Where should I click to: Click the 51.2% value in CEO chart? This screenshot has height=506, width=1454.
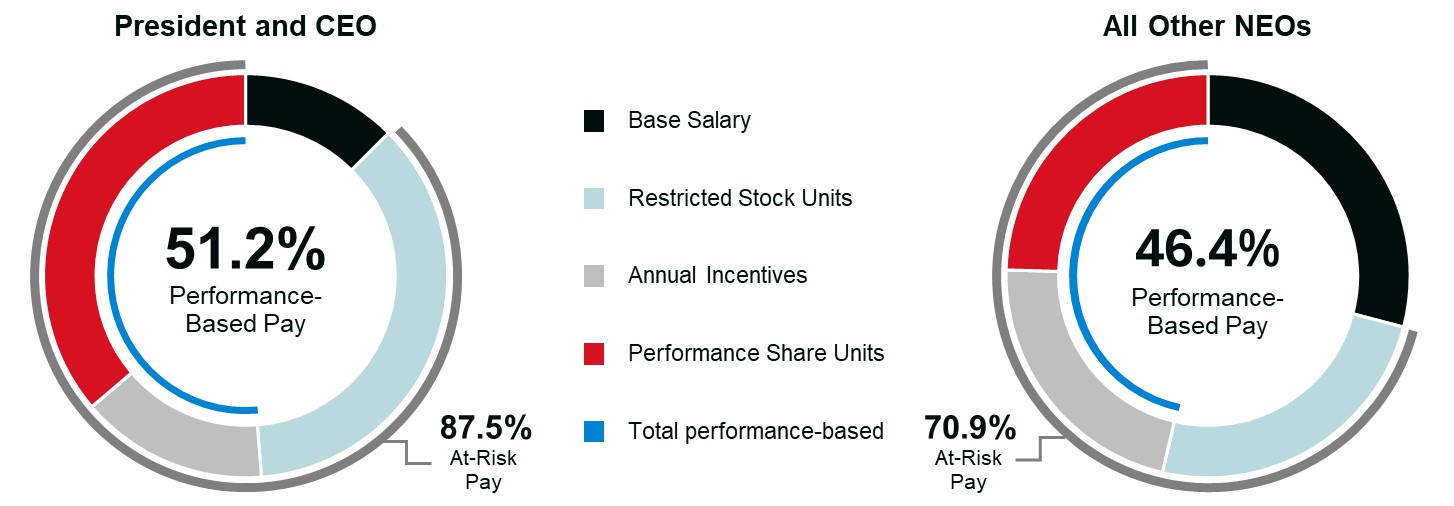tap(245, 249)
